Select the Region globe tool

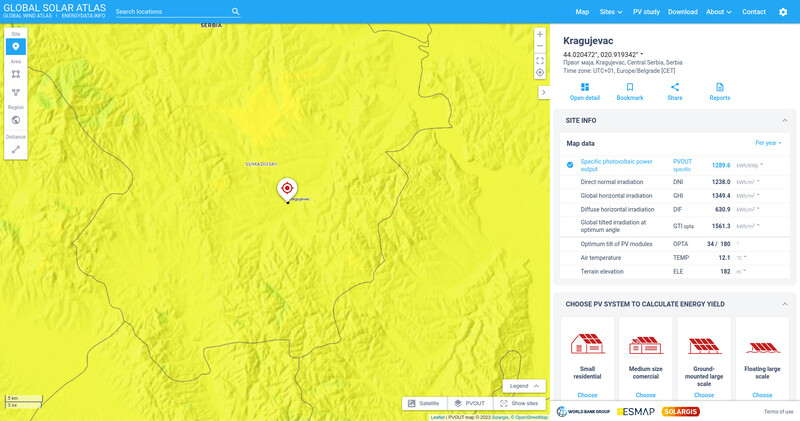pos(16,120)
